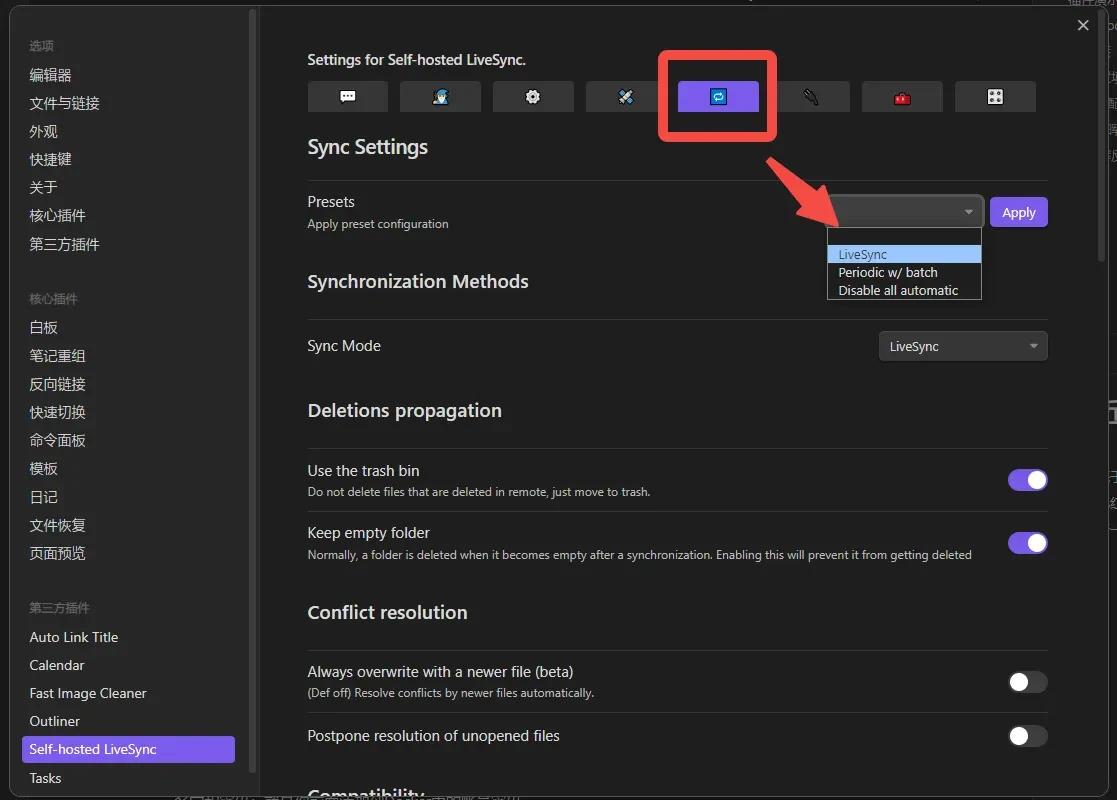Click the Sync Settings heading
Screen dimensions: 1117x800
point(368,147)
